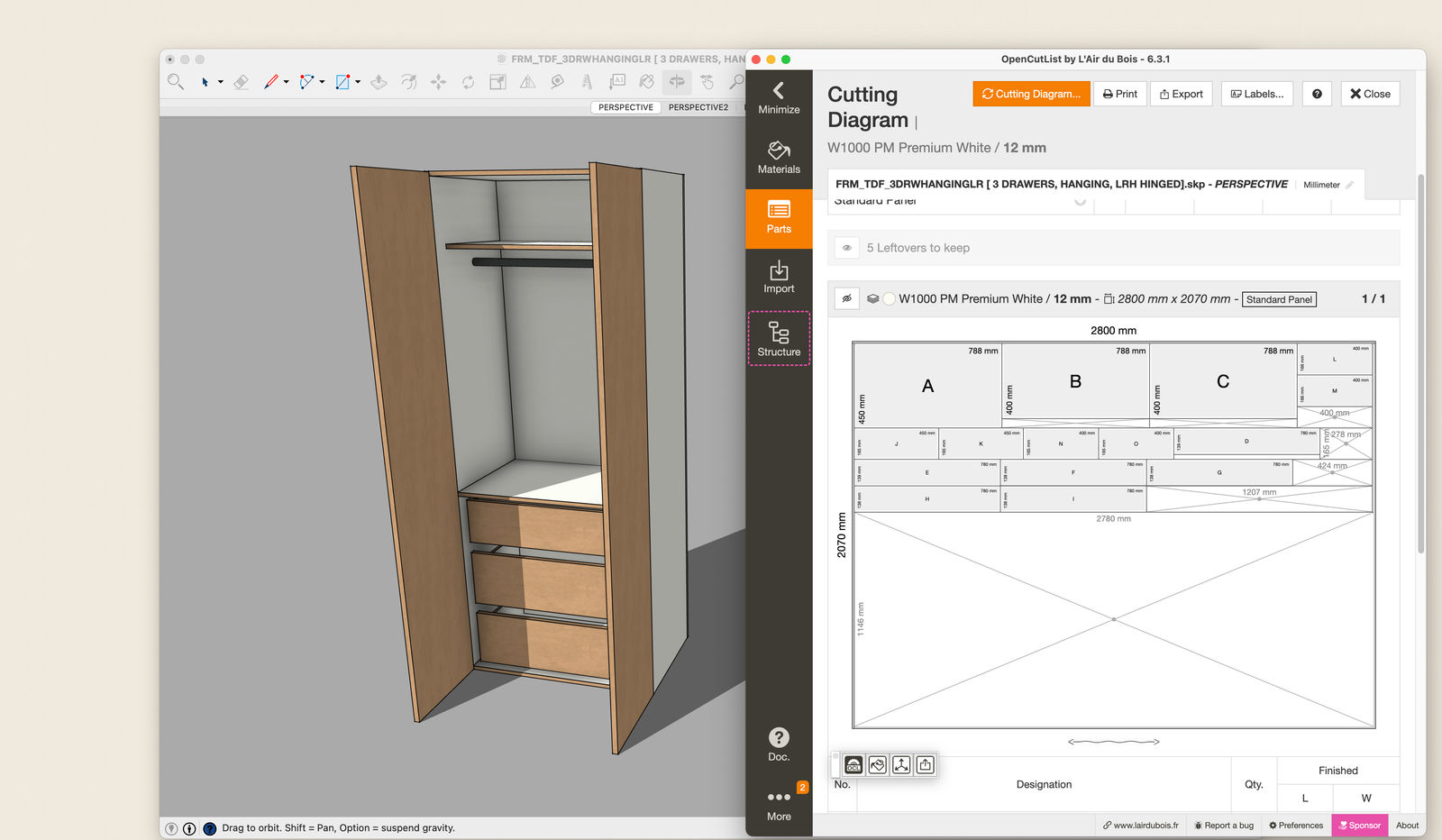Activate the Scale tool
1442x840 pixels.
tap(497, 82)
